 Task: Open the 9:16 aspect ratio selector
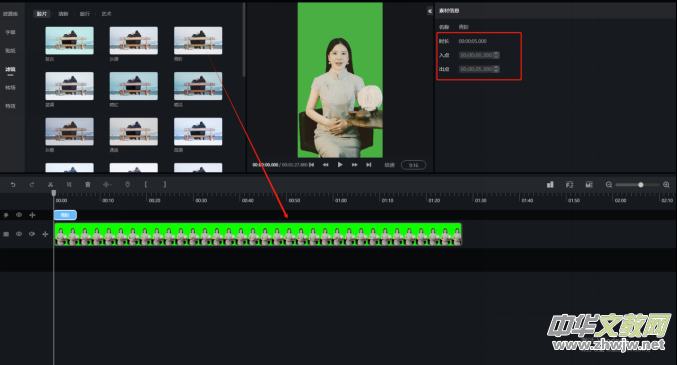(413, 165)
